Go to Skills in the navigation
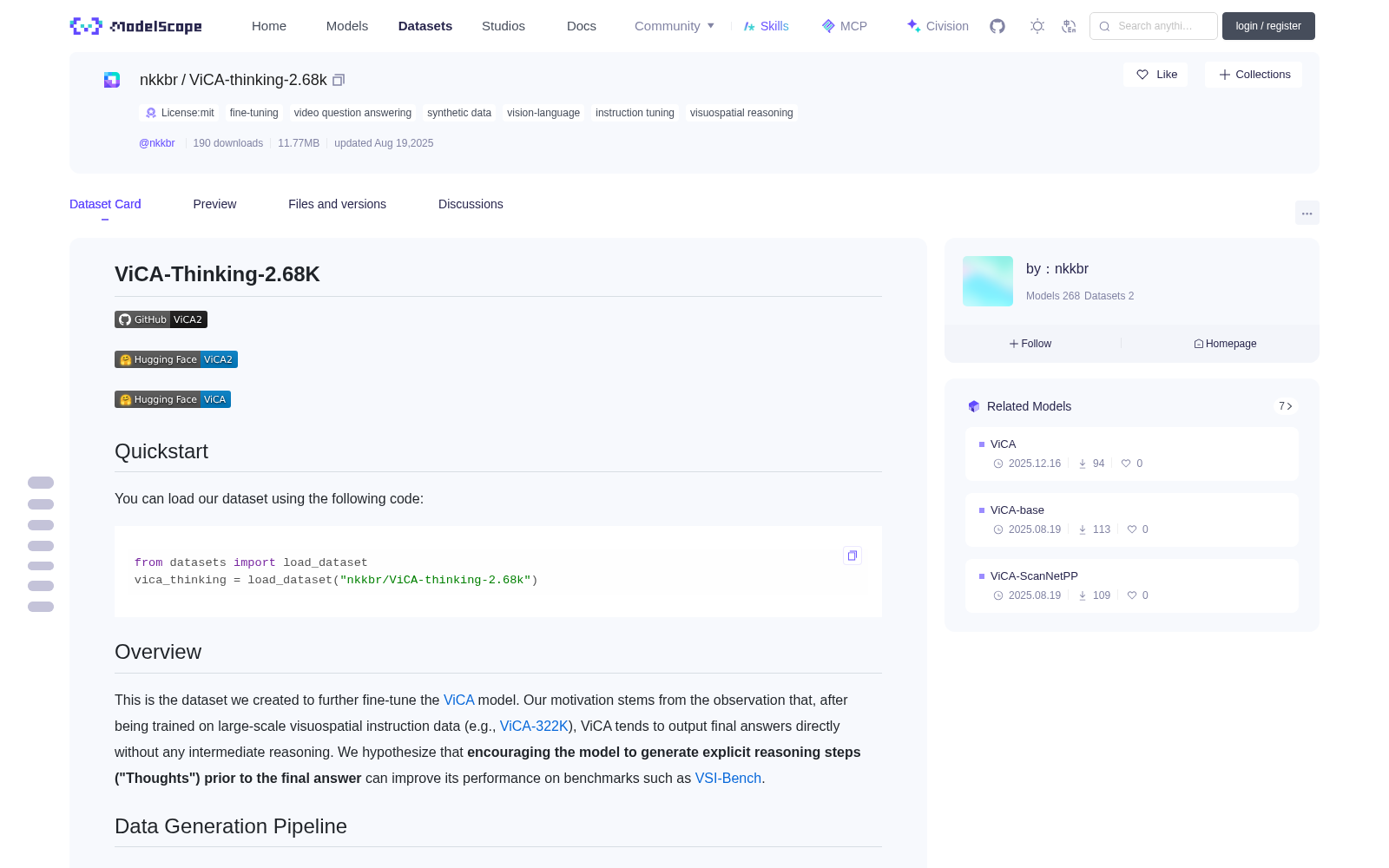The height and width of the screenshot is (868, 1389). (x=766, y=26)
